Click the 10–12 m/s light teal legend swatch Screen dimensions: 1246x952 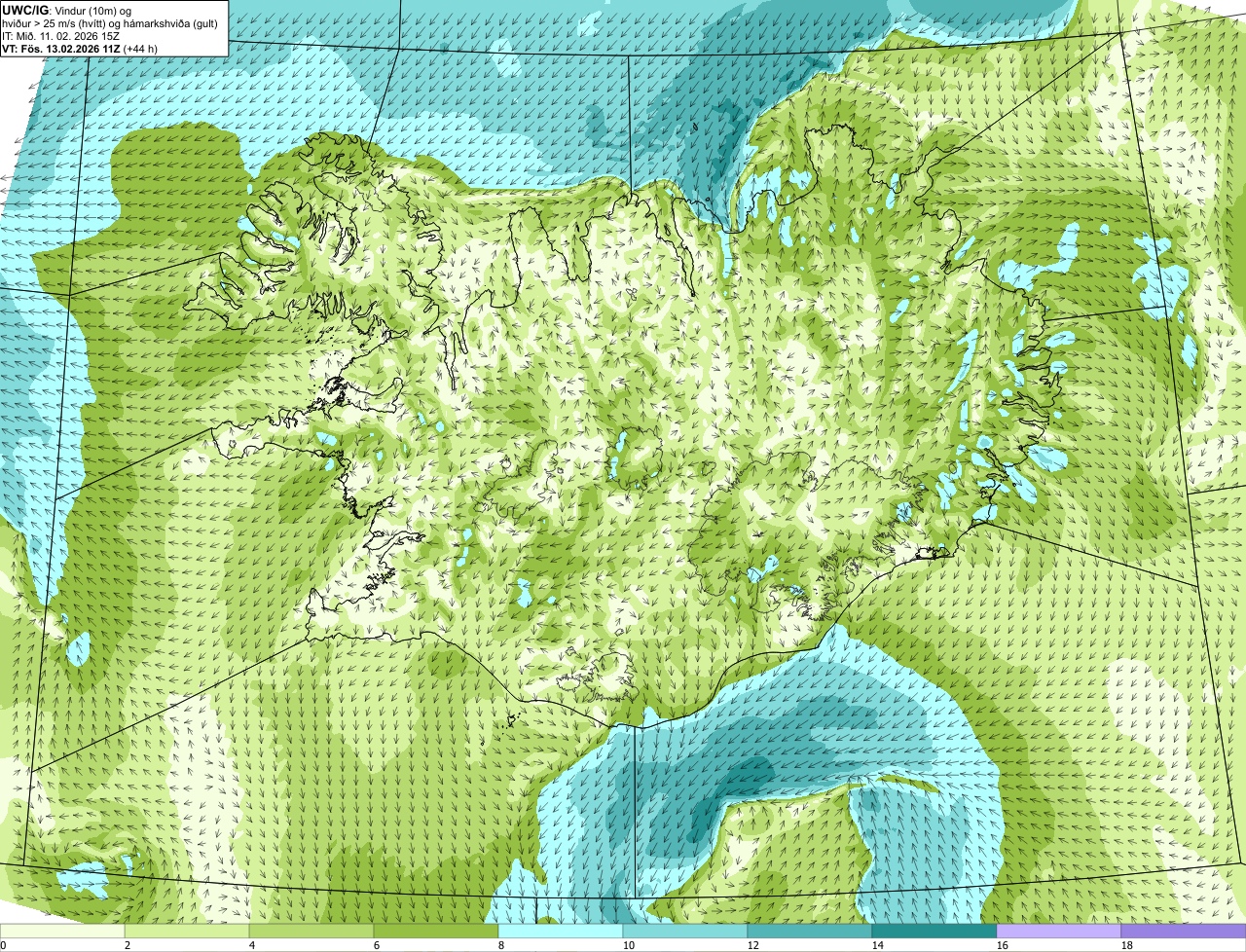click(x=685, y=931)
